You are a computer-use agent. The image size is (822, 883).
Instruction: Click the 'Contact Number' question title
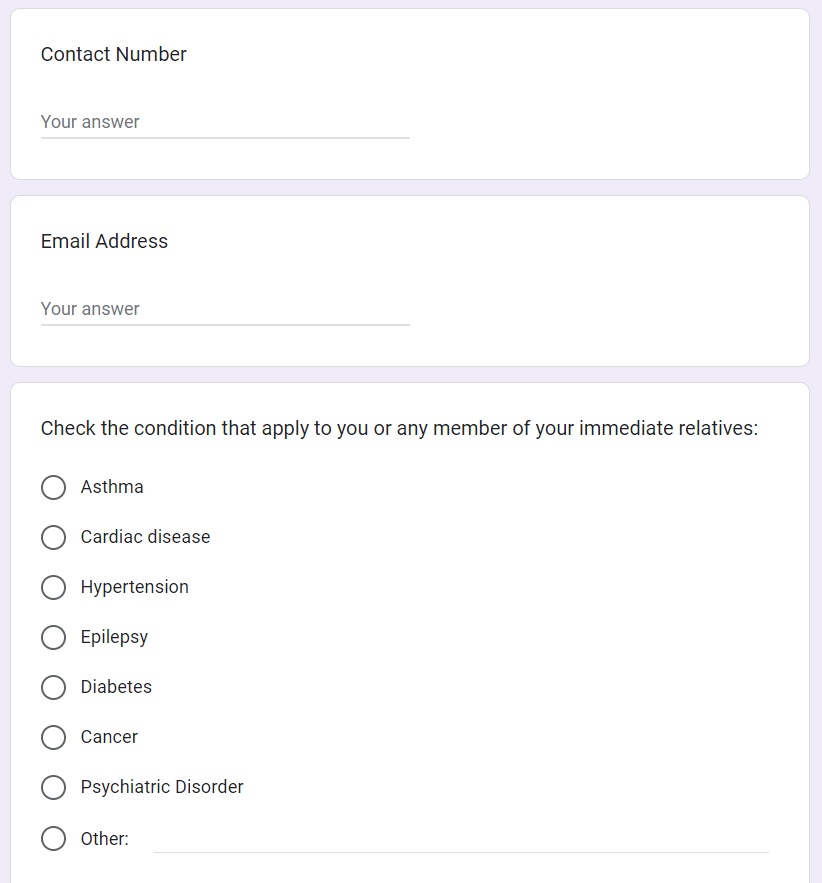(x=114, y=55)
